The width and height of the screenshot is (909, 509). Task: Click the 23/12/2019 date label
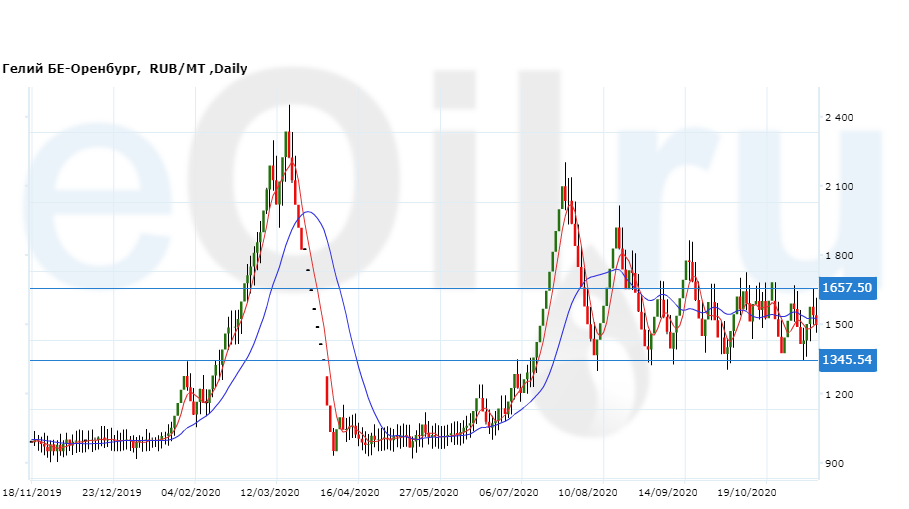111,493
